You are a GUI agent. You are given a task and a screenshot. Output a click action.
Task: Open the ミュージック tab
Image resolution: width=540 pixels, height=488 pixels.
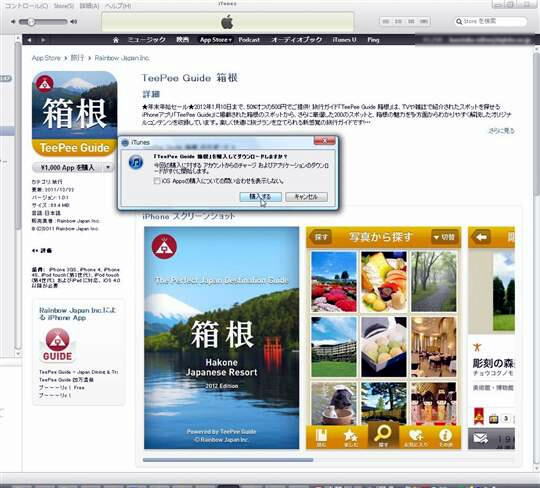point(147,40)
